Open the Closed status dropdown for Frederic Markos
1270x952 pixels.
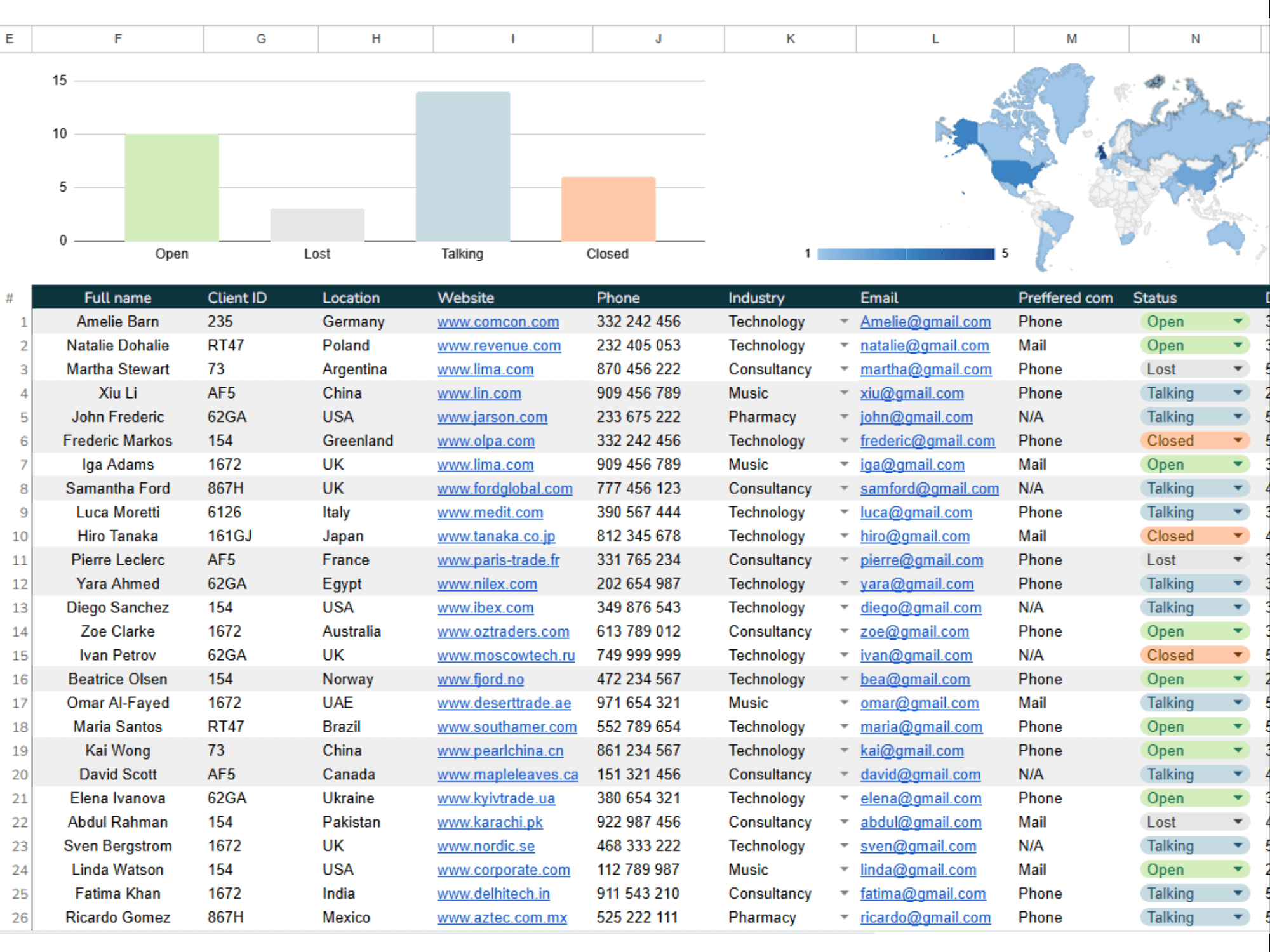(1238, 440)
